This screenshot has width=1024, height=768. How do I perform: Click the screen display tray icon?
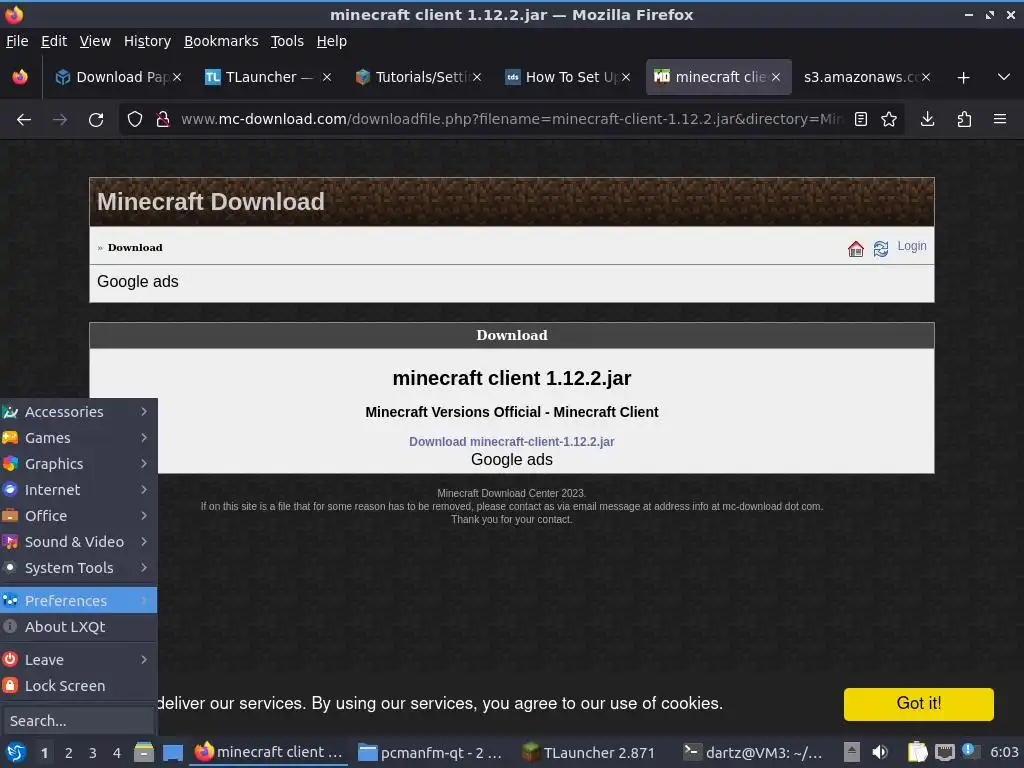pyautogui.click(x=944, y=753)
